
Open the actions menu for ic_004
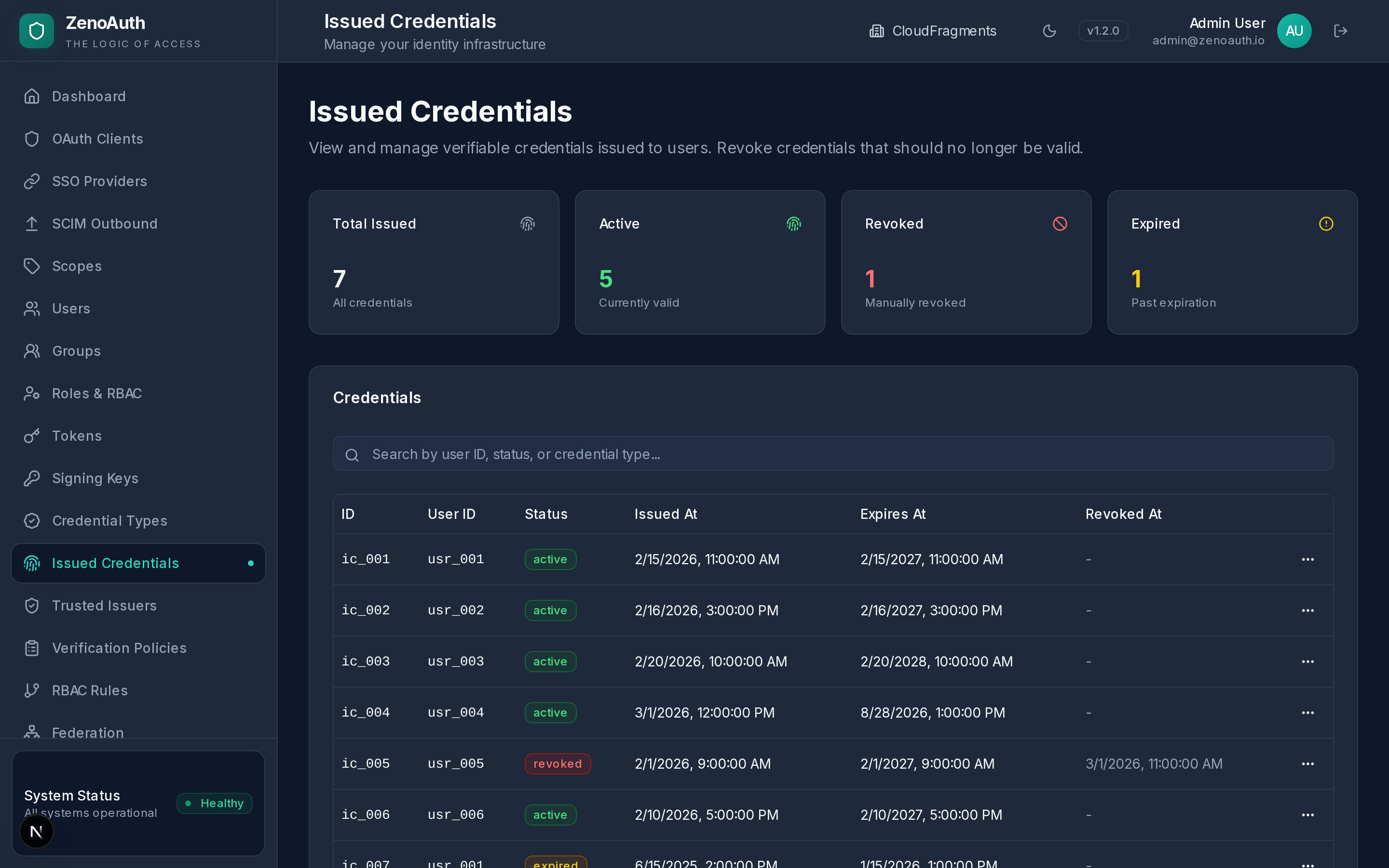[x=1308, y=712]
